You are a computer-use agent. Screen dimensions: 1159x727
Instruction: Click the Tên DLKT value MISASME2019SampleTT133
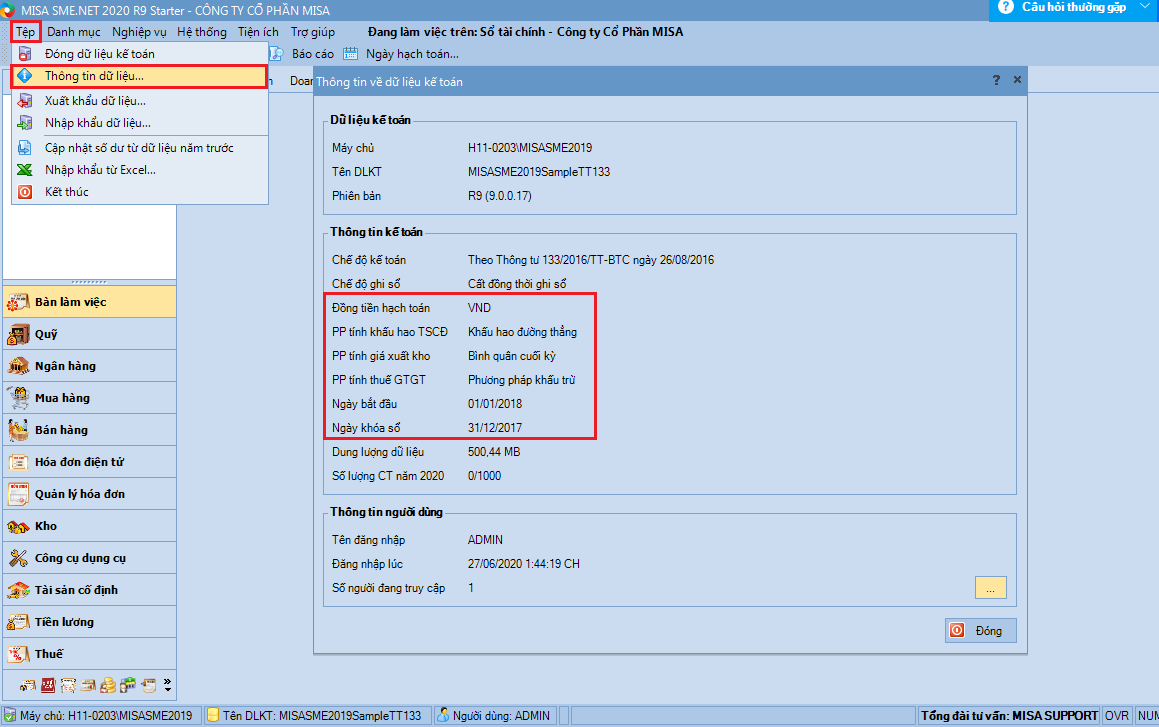point(539,172)
